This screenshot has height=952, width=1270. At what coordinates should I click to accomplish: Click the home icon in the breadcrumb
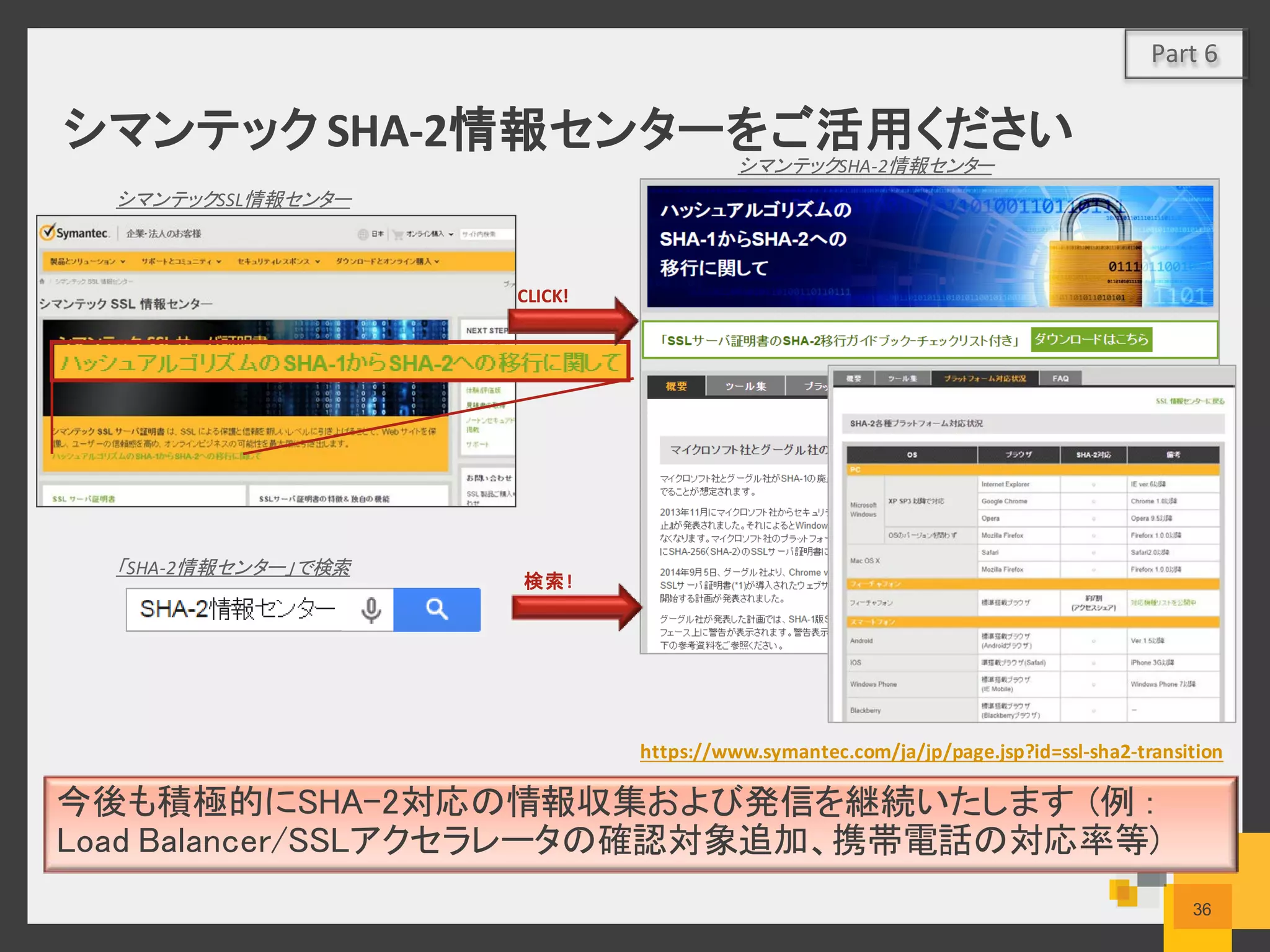pyautogui.click(x=43, y=281)
